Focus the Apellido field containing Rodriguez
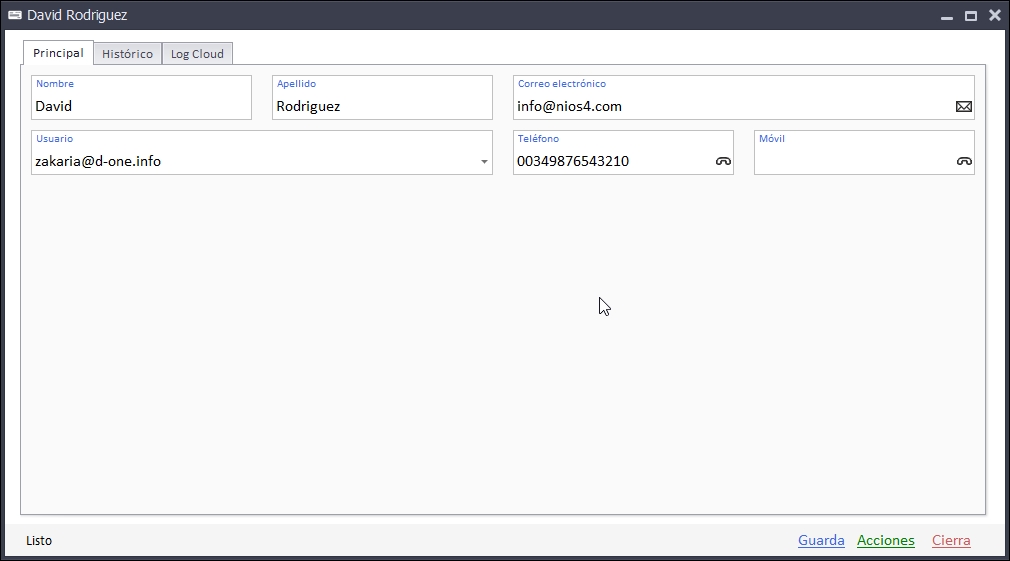The image size is (1010, 561). 380,106
